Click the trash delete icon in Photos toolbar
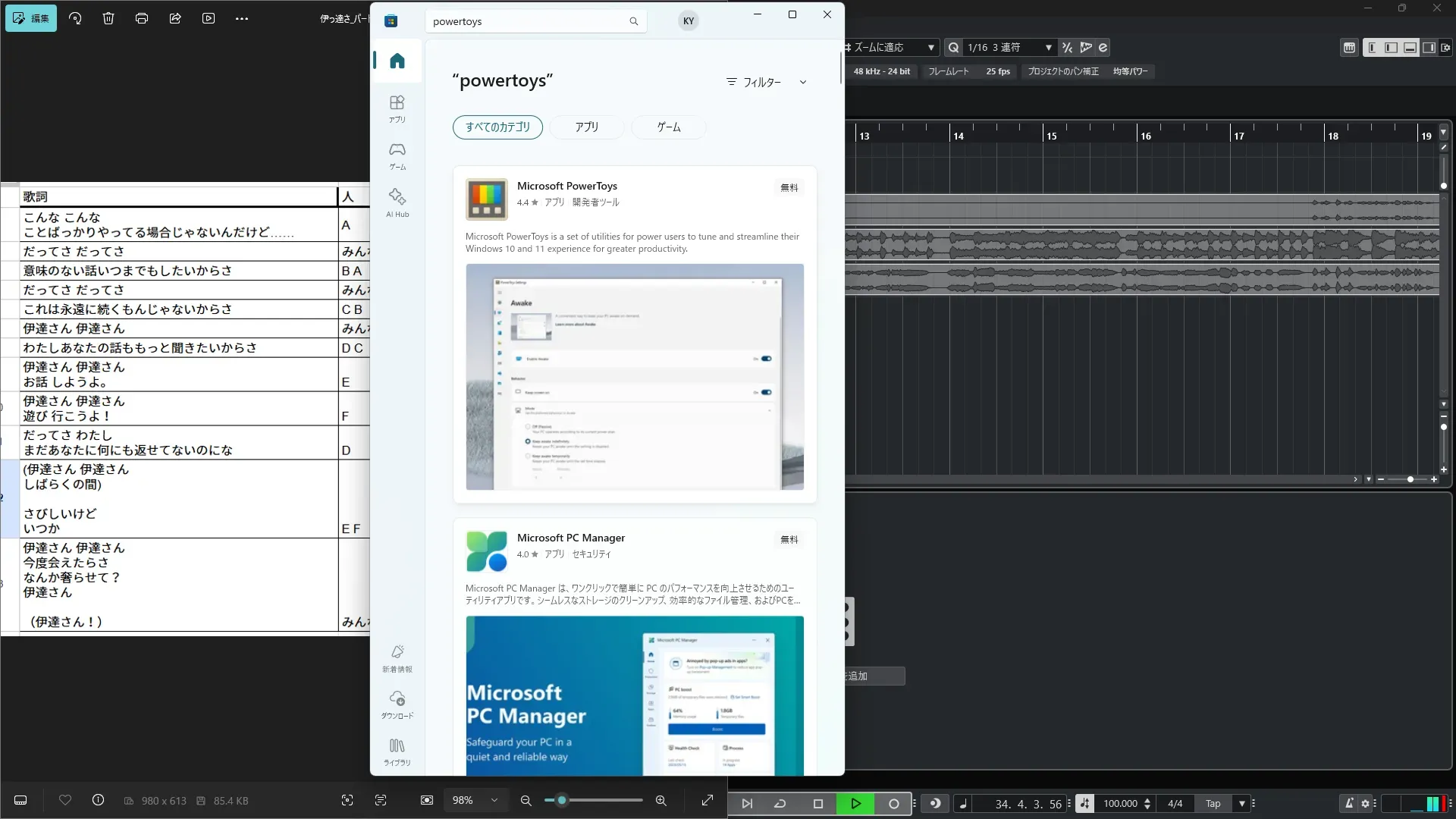The image size is (1456, 819). tap(108, 18)
